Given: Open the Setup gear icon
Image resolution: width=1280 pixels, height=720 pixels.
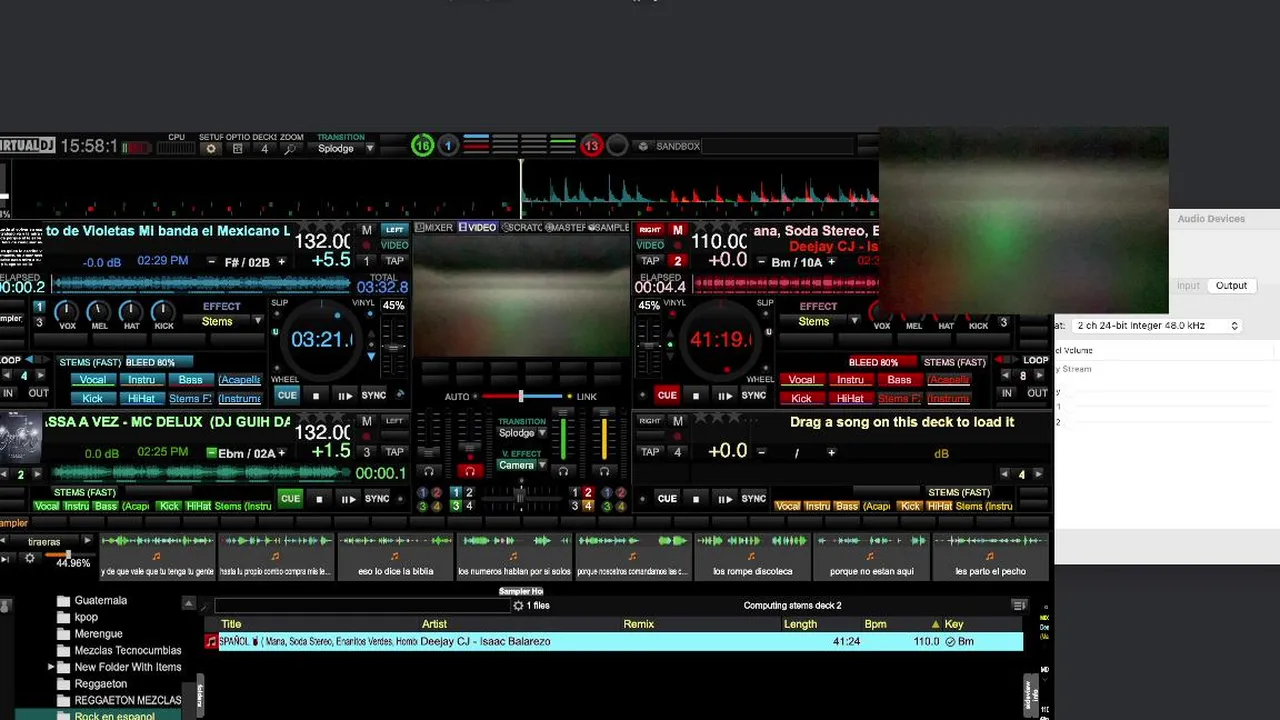Looking at the screenshot, I should pyautogui.click(x=211, y=149).
